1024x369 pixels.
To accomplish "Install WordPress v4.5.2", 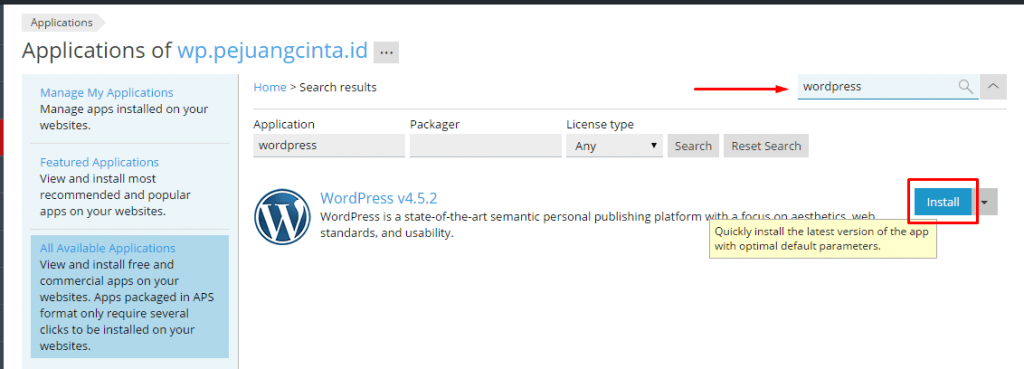I will click(943, 202).
